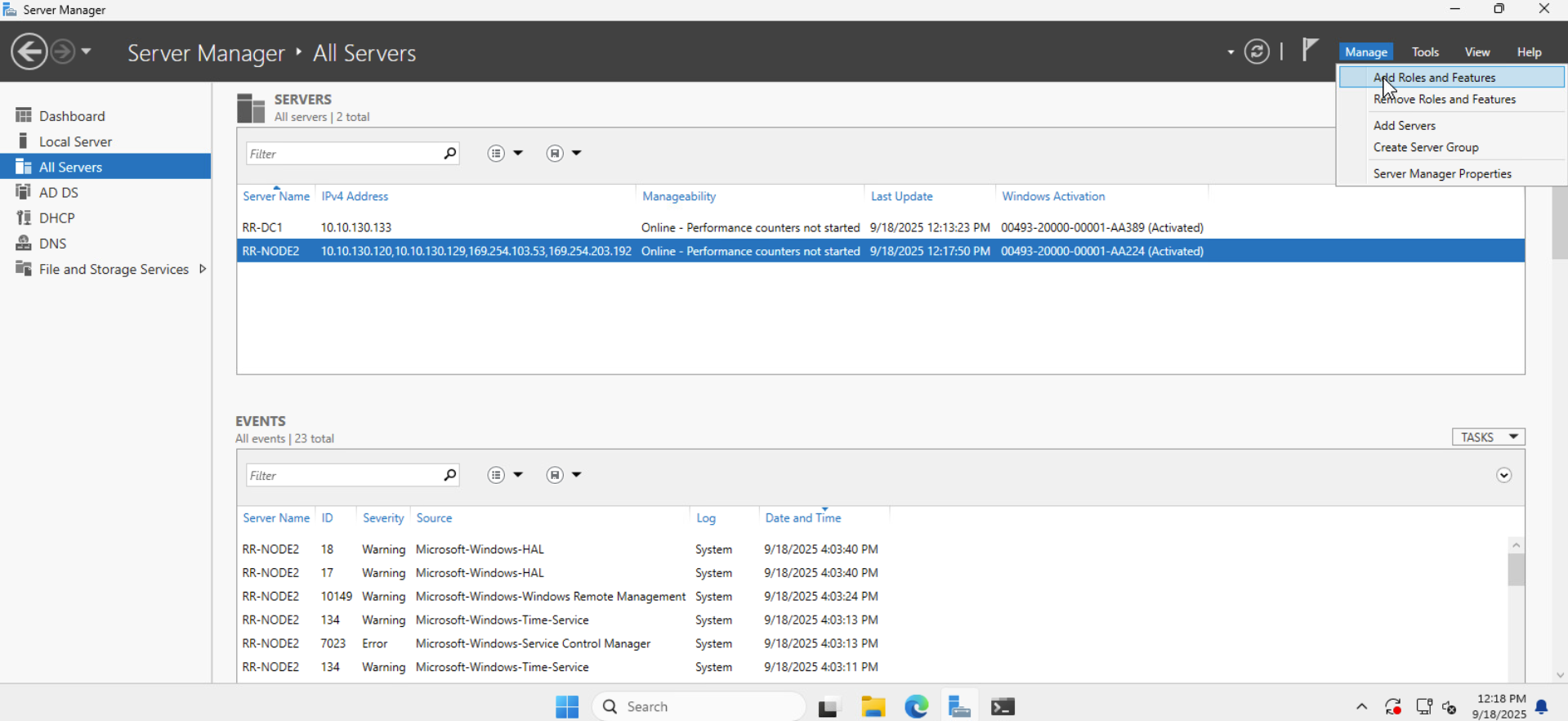
Task: Expand File and Storage Services arrow
Action: click(x=203, y=269)
